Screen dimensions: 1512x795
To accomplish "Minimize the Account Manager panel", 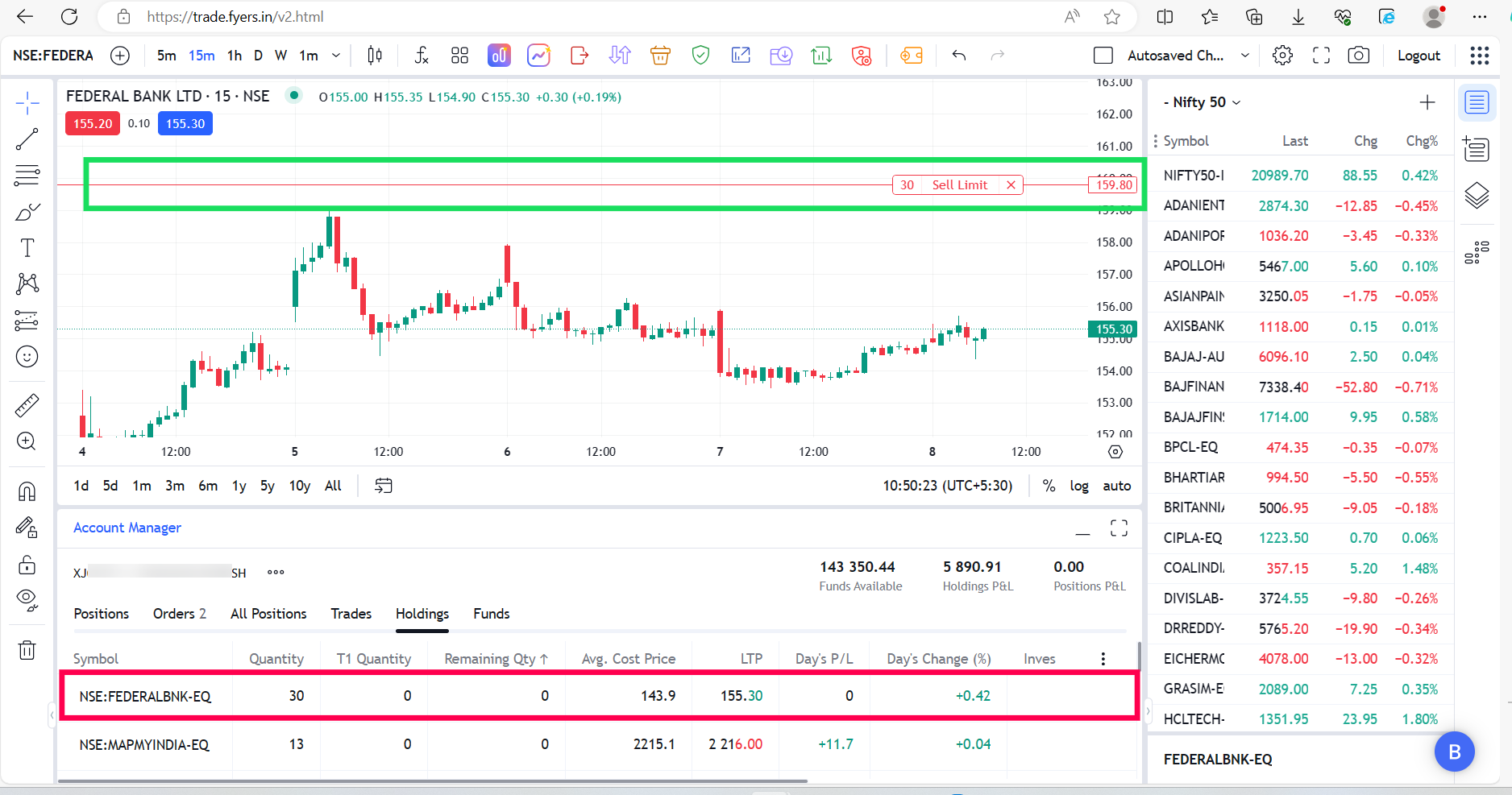I will [1082, 533].
